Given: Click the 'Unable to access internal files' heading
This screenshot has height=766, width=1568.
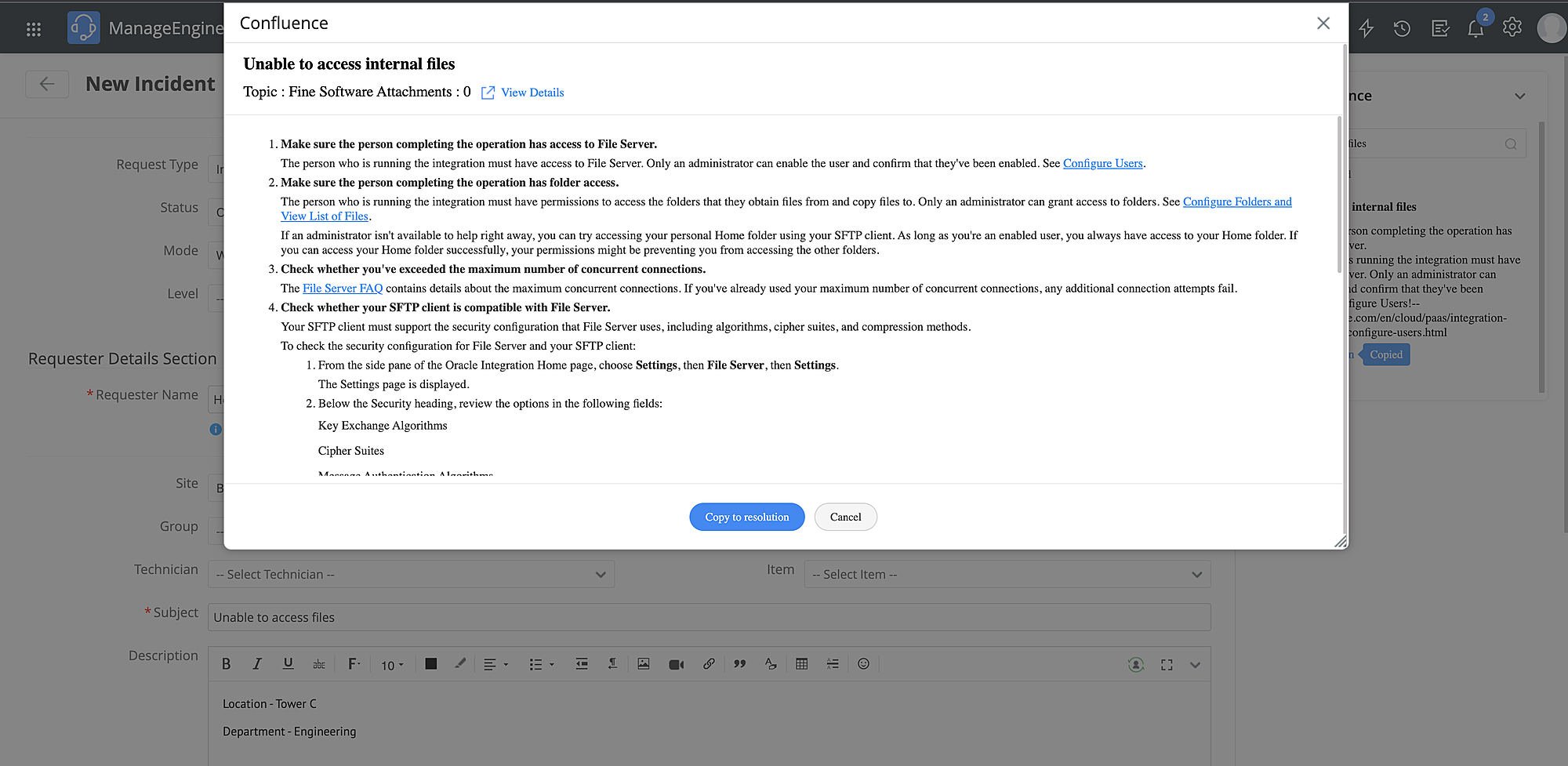Looking at the screenshot, I should pyautogui.click(x=349, y=64).
